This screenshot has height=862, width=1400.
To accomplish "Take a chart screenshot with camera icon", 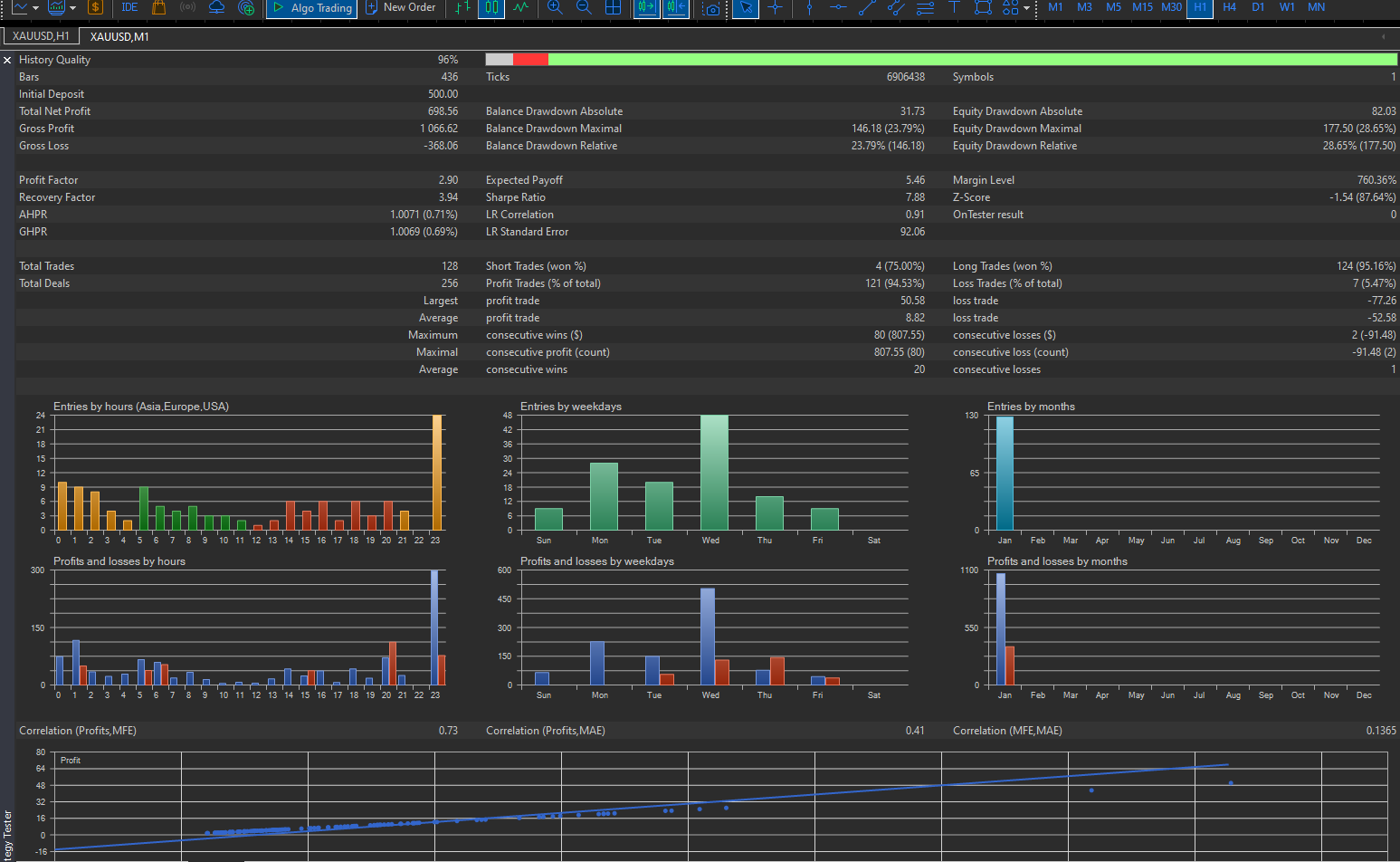I will (712, 8).
